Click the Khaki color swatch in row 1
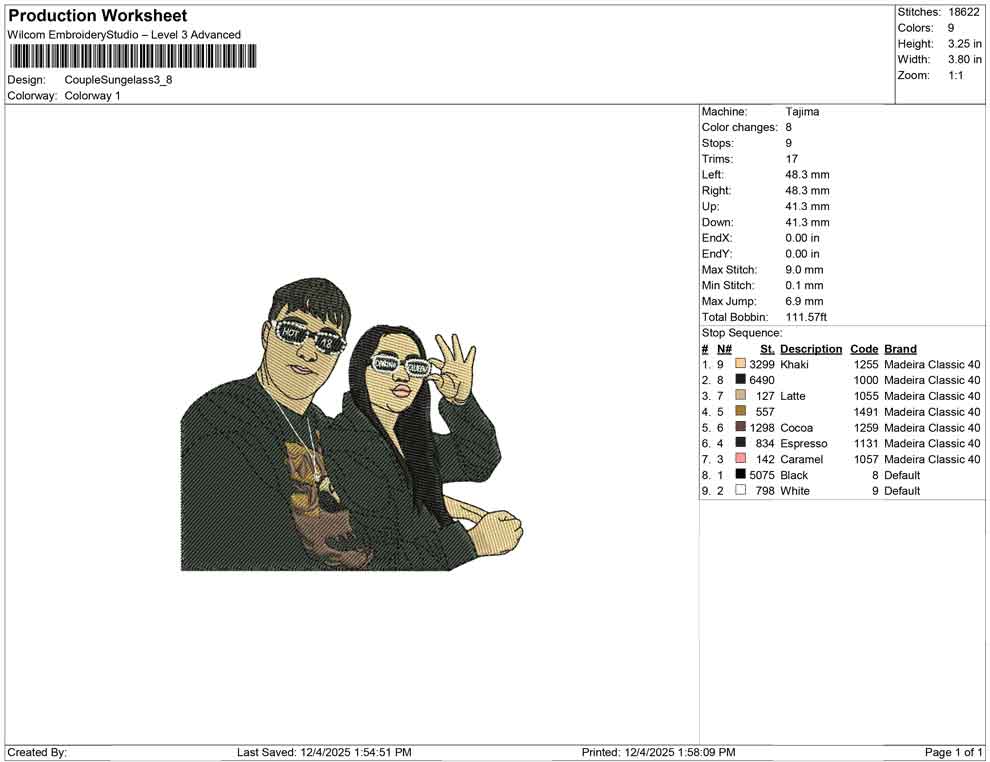The height and width of the screenshot is (762, 990). pyautogui.click(x=741, y=364)
